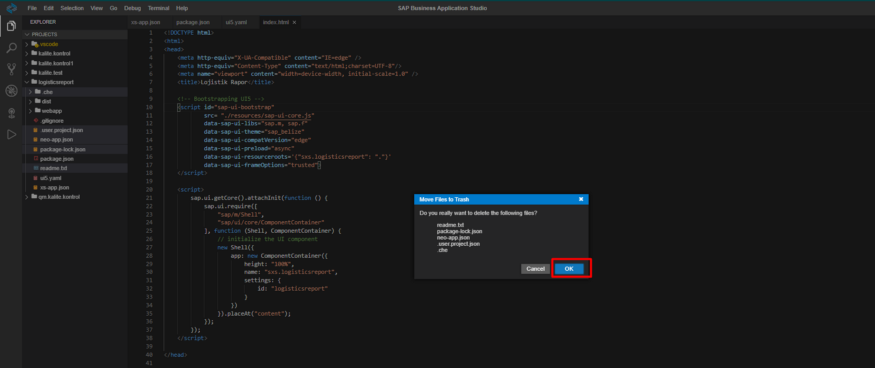Click the xs-app.json file icon in explorer
This screenshot has height=368, width=875.
[36, 187]
